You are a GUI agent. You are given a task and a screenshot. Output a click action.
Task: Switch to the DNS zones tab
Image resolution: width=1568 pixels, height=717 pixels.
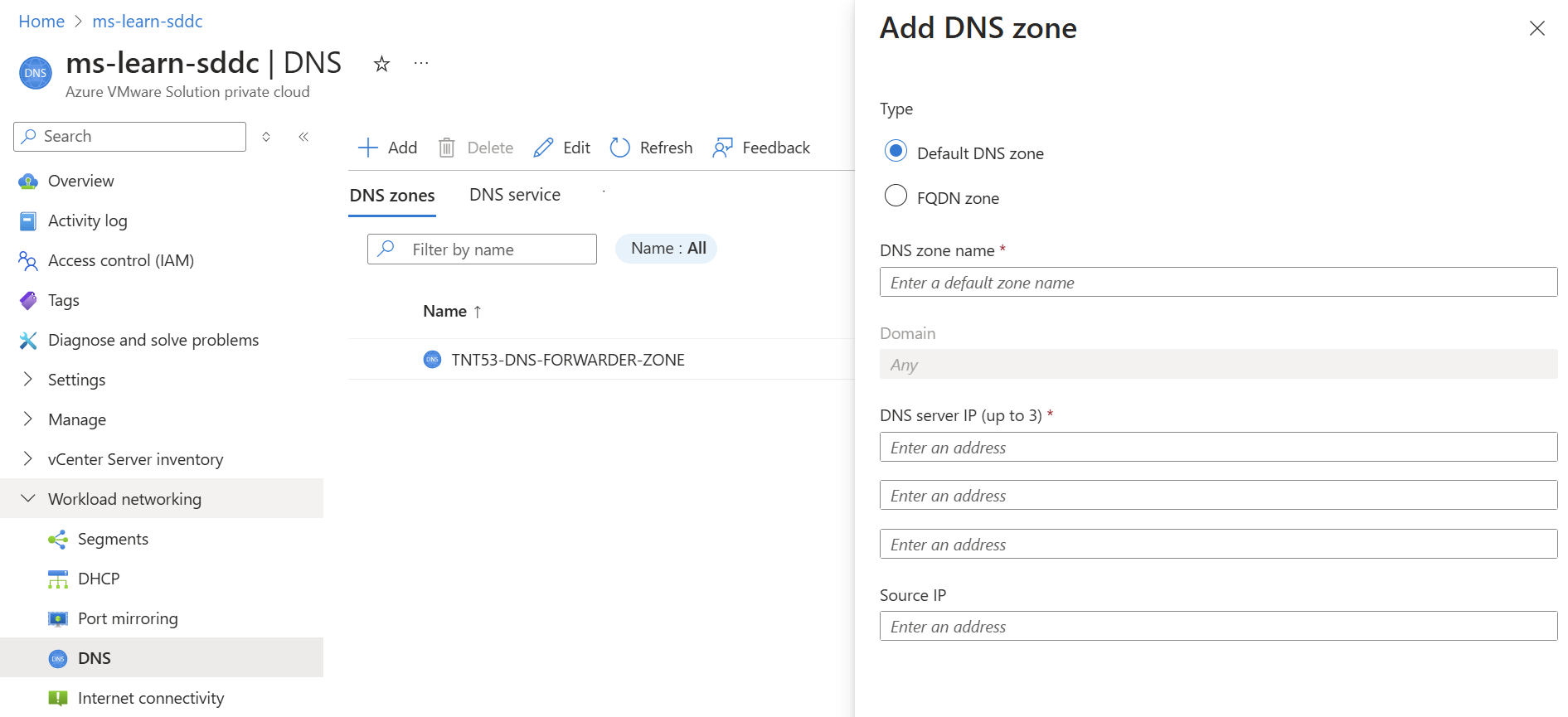(x=392, y=196)
